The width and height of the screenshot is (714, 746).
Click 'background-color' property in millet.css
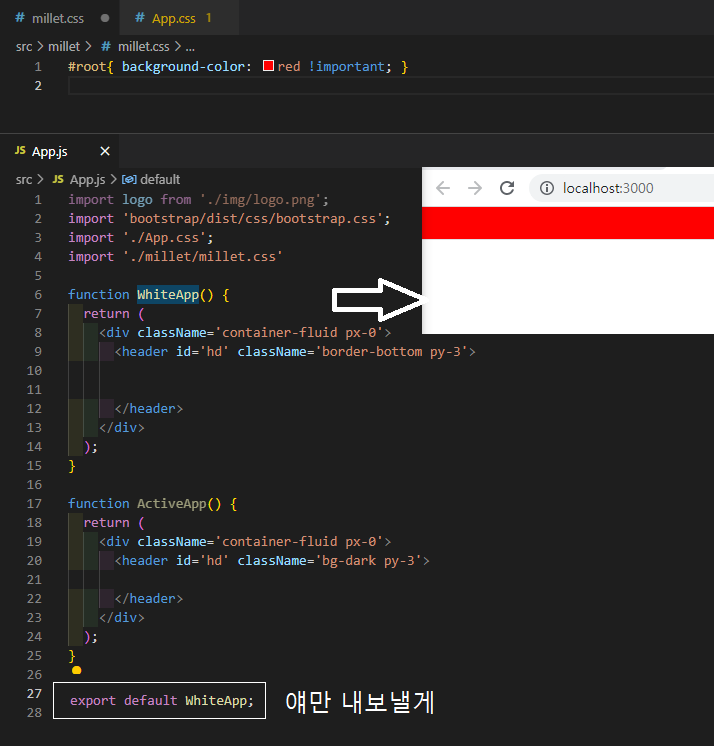coord(183,66)
